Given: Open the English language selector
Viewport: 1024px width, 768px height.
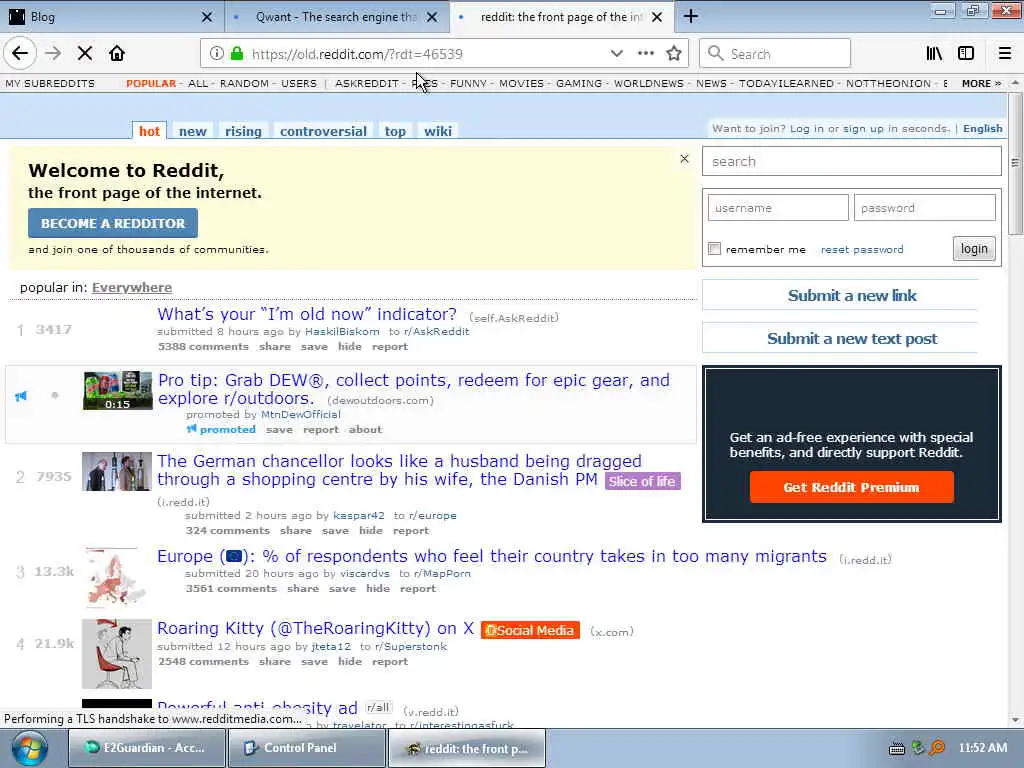Looking at the screenshot, I should pos(982,129).
